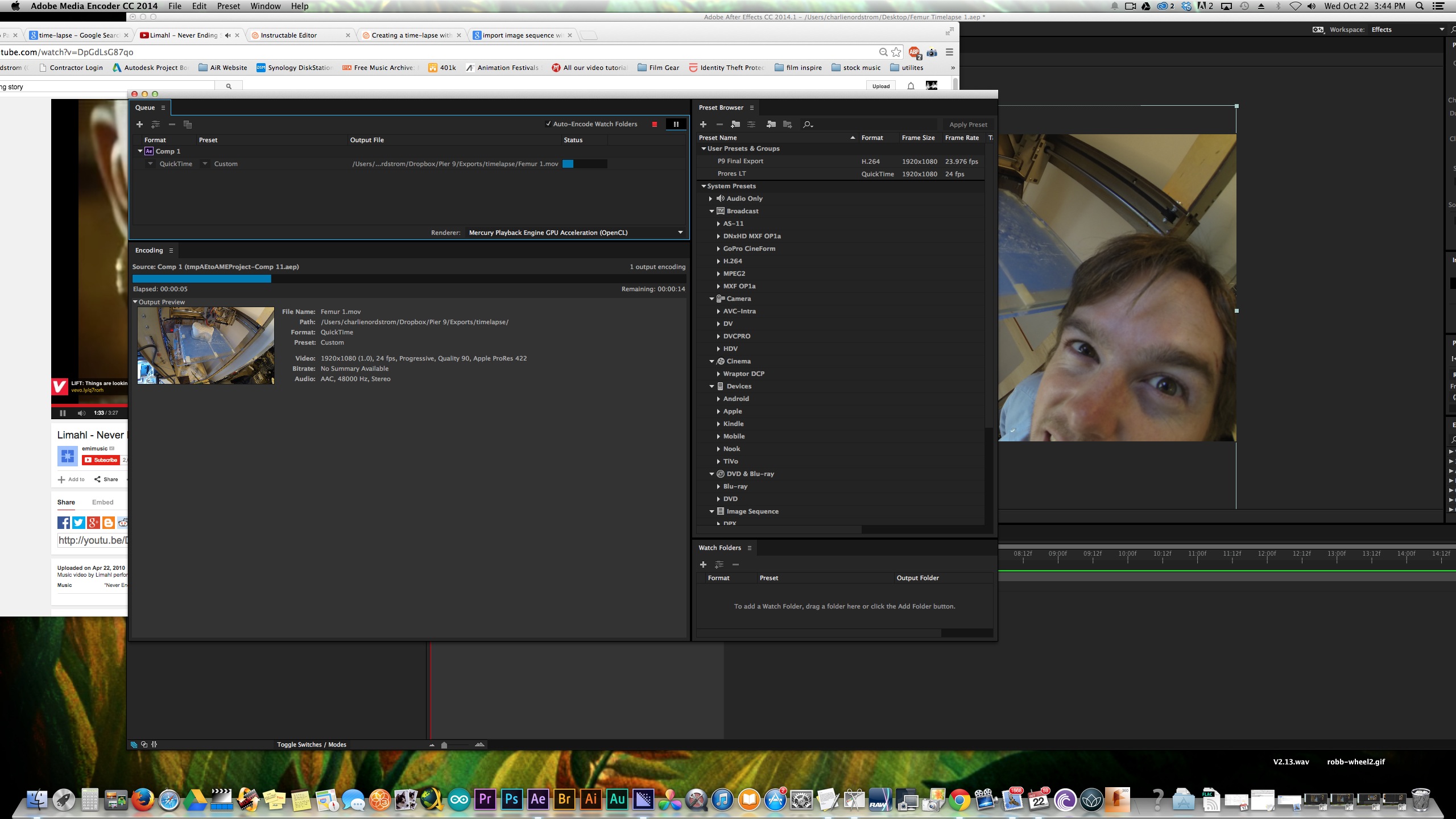Viewport: 1456px width, 819px height.
Task: Open the File menu
Action: 175,6
